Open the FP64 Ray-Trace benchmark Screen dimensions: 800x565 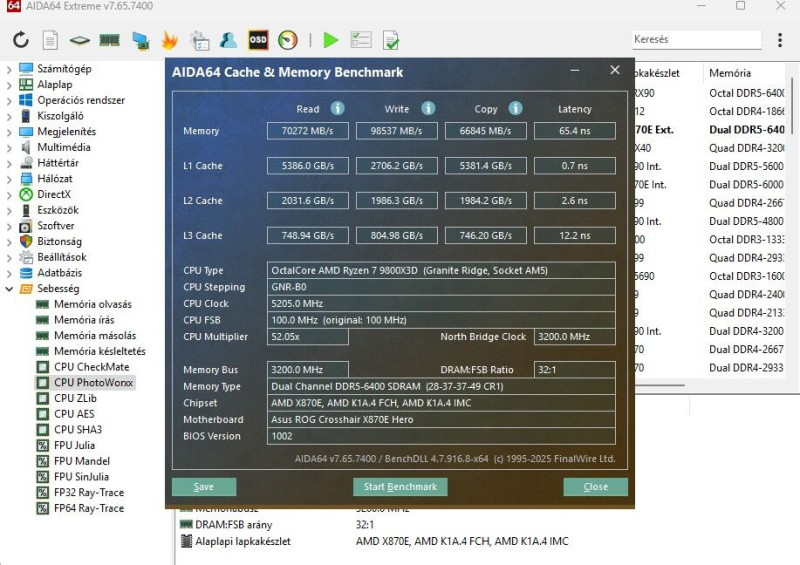coord(89,508)
